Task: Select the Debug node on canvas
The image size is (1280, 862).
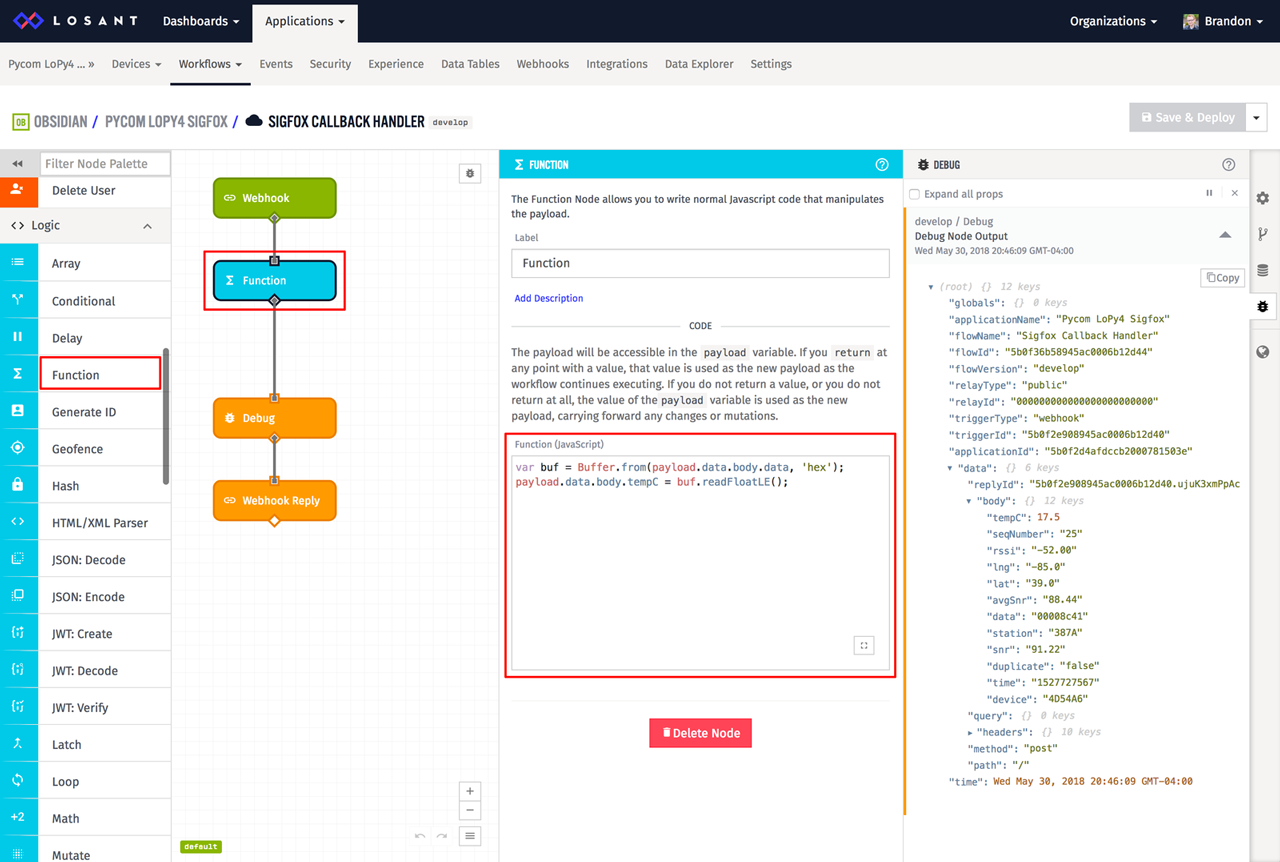Action: click(x=275, y=418)
